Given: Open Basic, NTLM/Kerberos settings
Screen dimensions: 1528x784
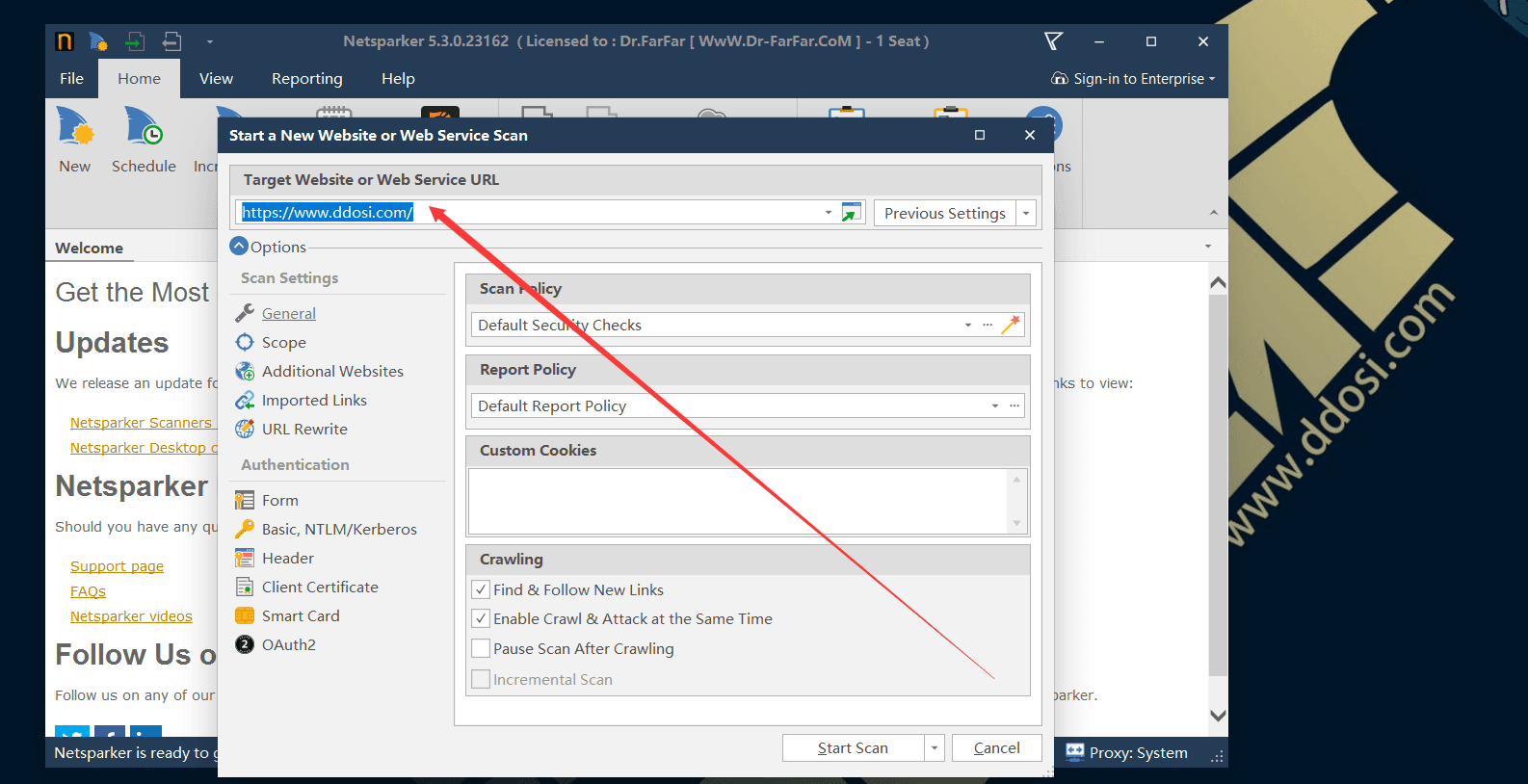Looking at the screenshot, I should (x=339, y=530).
